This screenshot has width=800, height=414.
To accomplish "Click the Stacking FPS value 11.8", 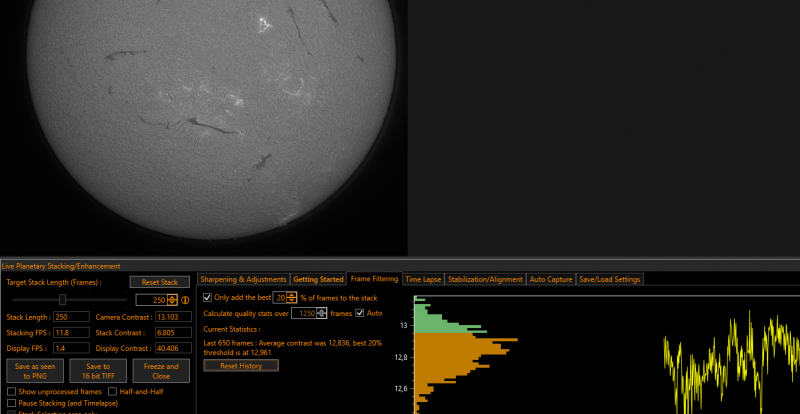I will (x=71, y=333).
